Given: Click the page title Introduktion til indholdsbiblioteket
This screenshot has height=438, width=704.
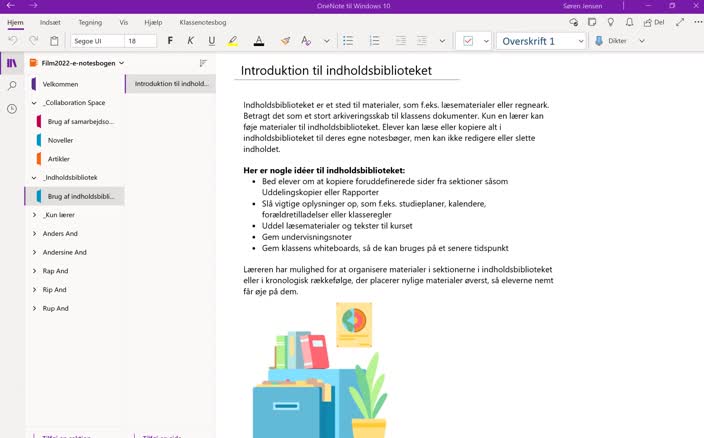Looking at the screenshot, I should 336,70.
